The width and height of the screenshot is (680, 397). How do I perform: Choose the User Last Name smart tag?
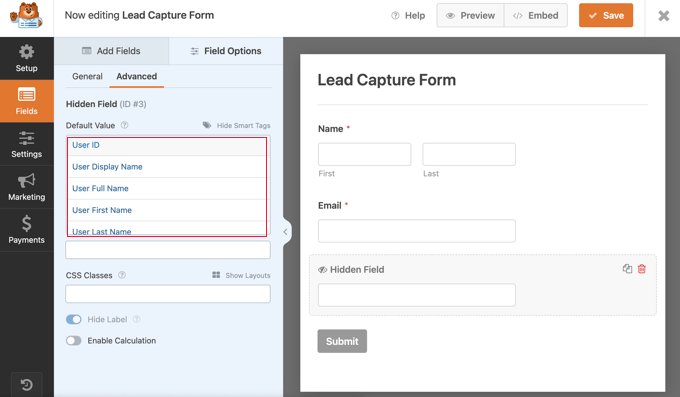pos(167,229)
